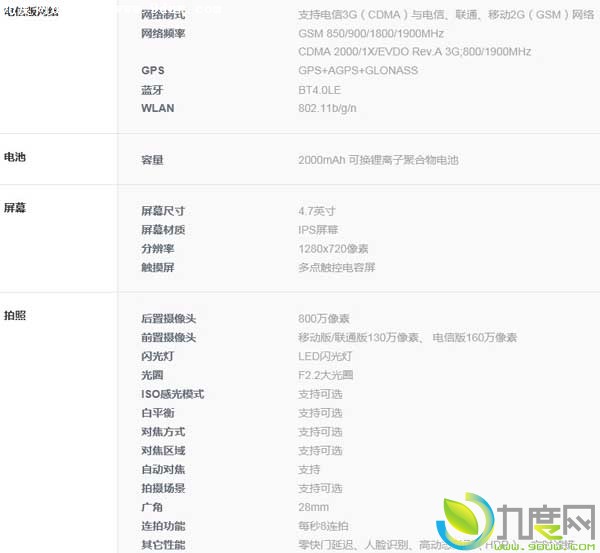The image size is (600, 553).
Task: Click the 802.11b/g/n value
Action: [x=327, y=108]
